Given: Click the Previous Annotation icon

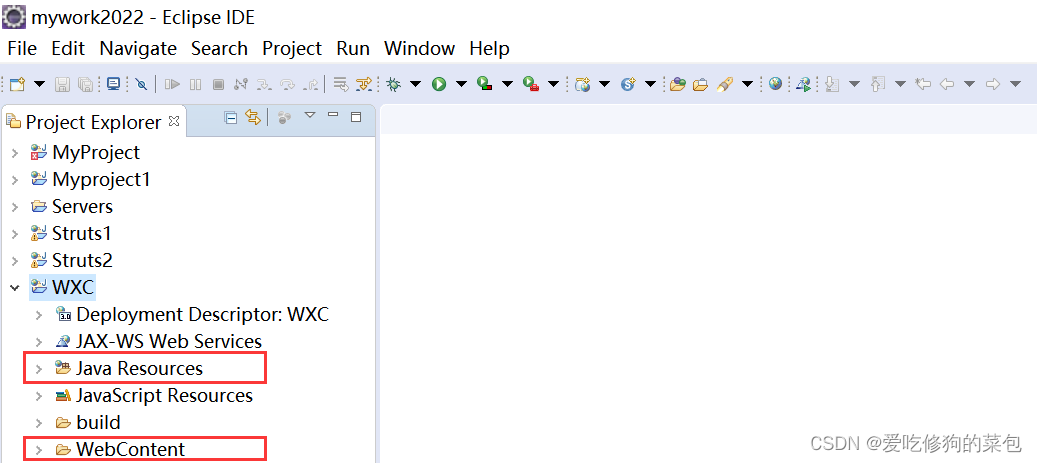Looking at the screenshot, I should (x=878, y=84).
